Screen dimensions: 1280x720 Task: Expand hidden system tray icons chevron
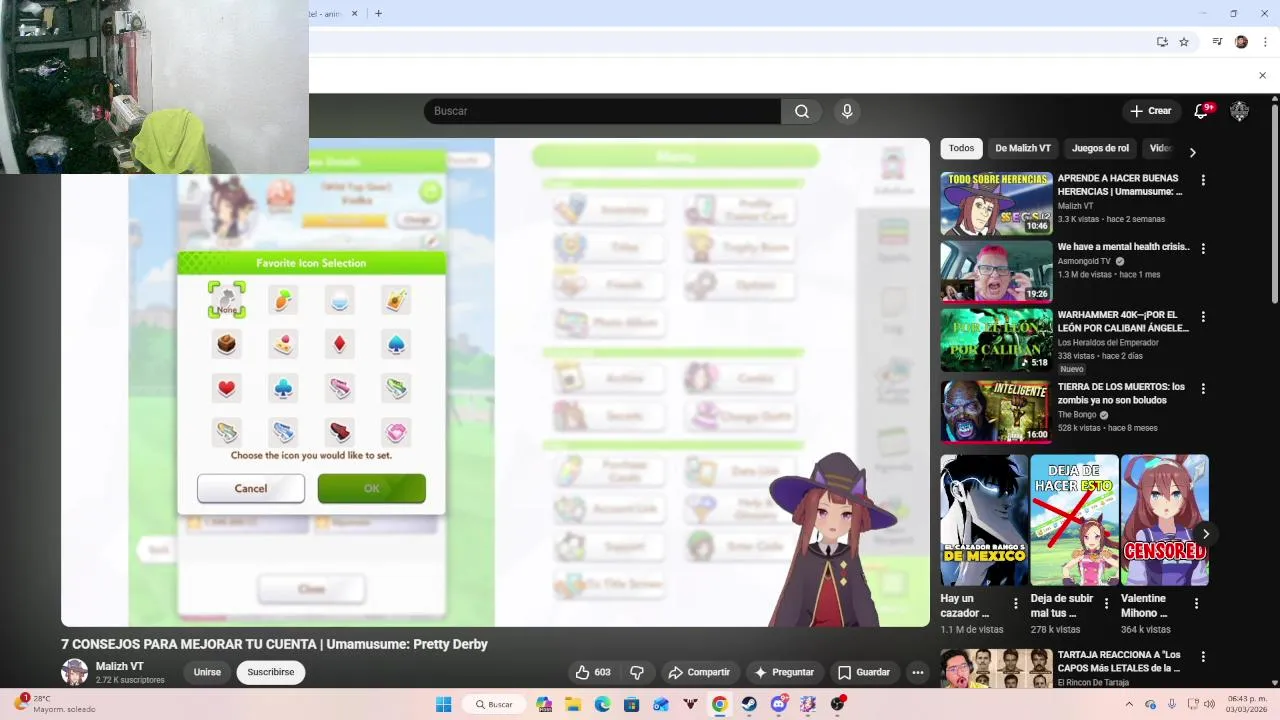tap(1130, 704)
